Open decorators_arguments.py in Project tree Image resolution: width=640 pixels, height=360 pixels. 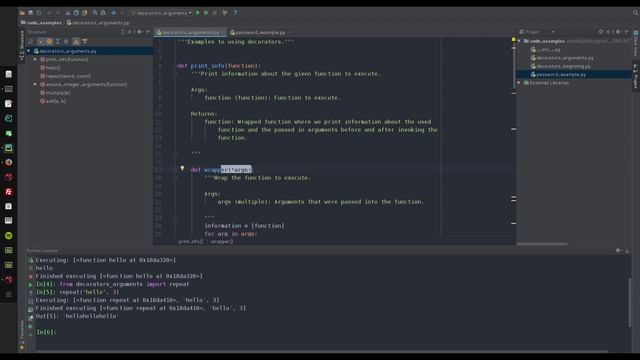coord(562,58)
